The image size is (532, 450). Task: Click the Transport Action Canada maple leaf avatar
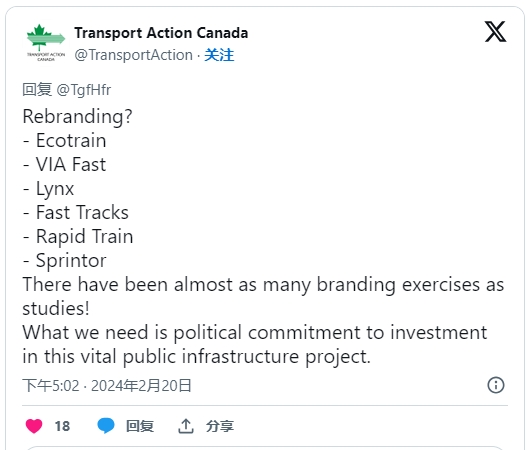coord(46,43)
